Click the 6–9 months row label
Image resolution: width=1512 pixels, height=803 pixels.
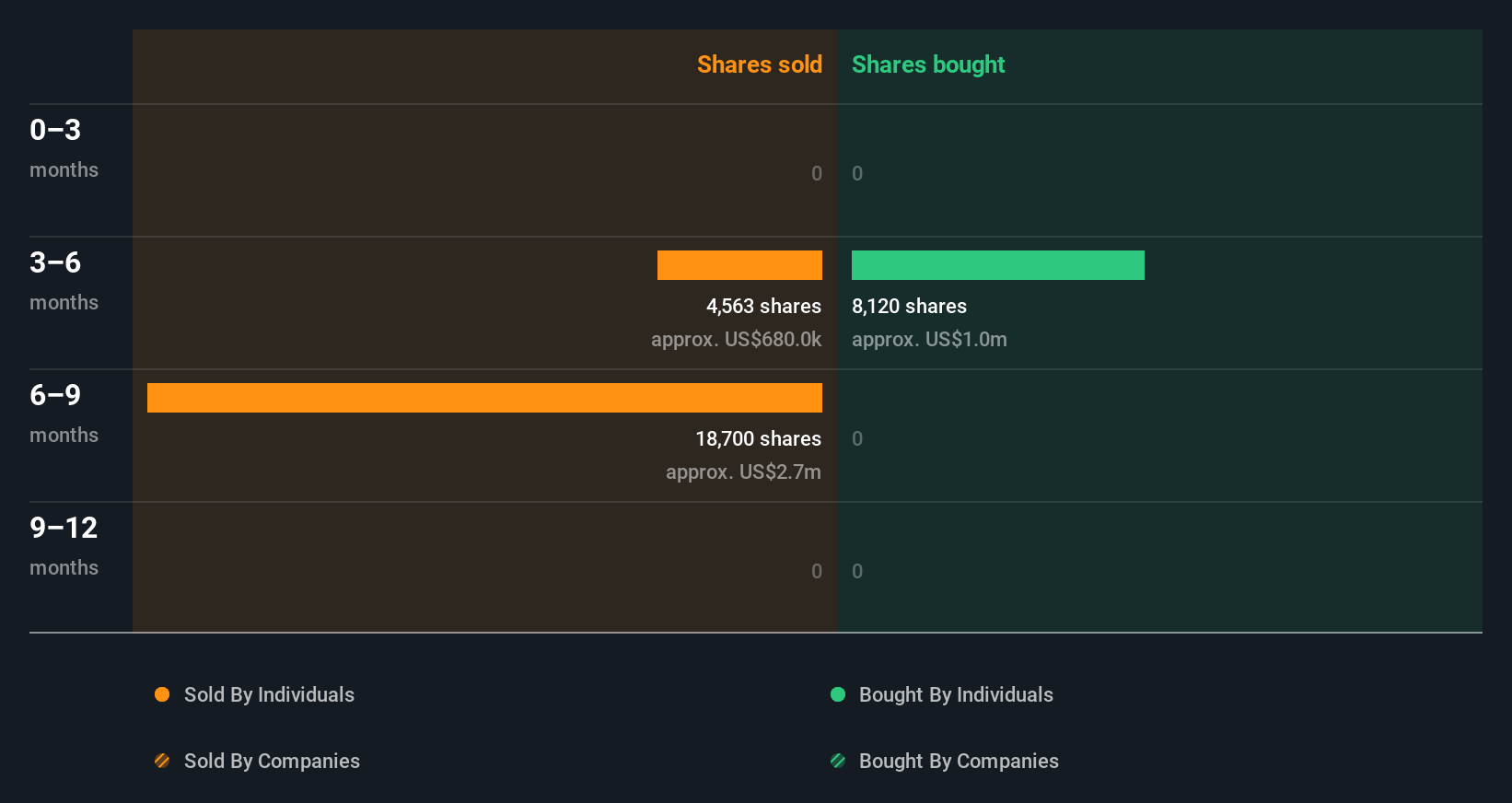[64, 413]
